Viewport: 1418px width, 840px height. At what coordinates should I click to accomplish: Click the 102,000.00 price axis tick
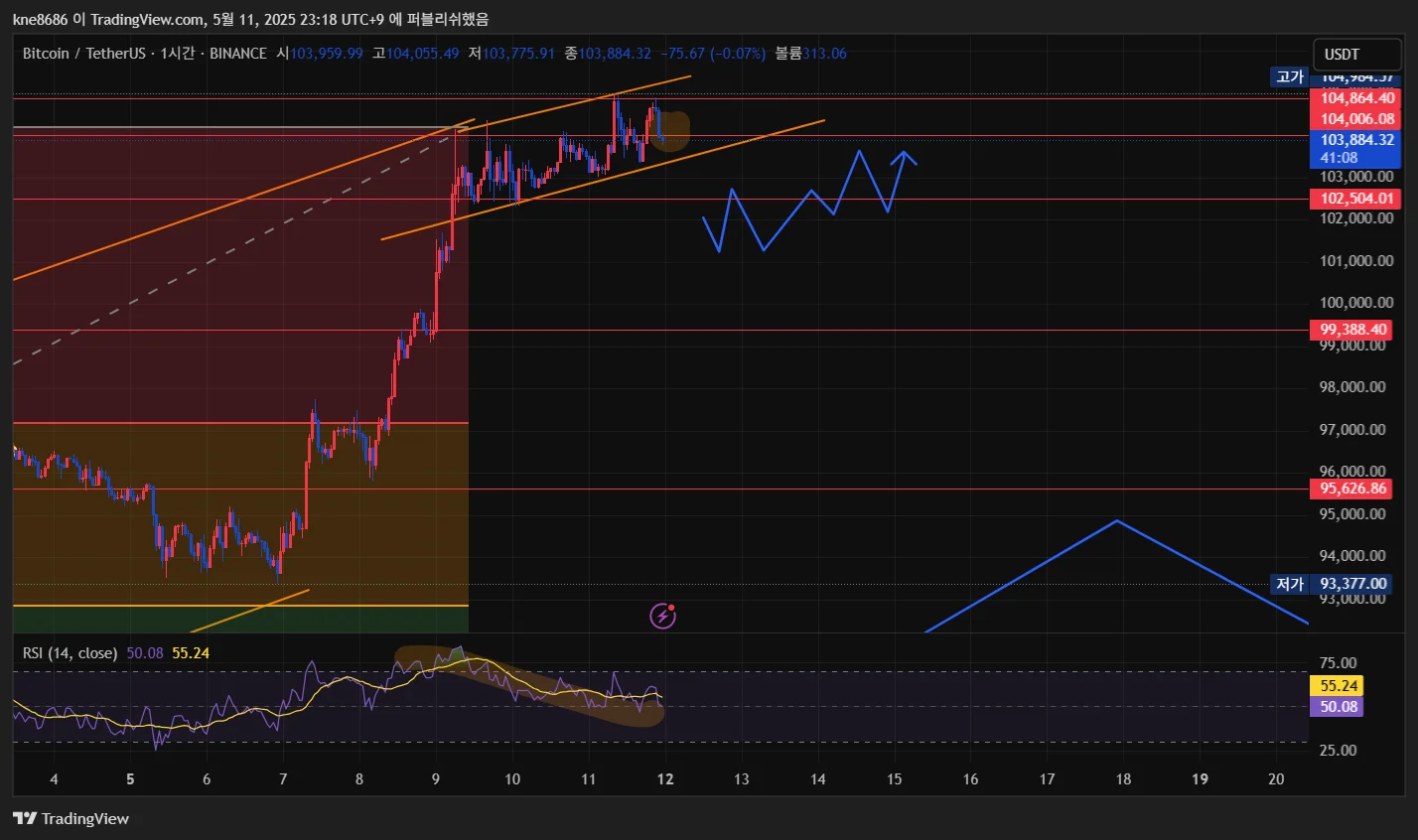[1356, 218]
